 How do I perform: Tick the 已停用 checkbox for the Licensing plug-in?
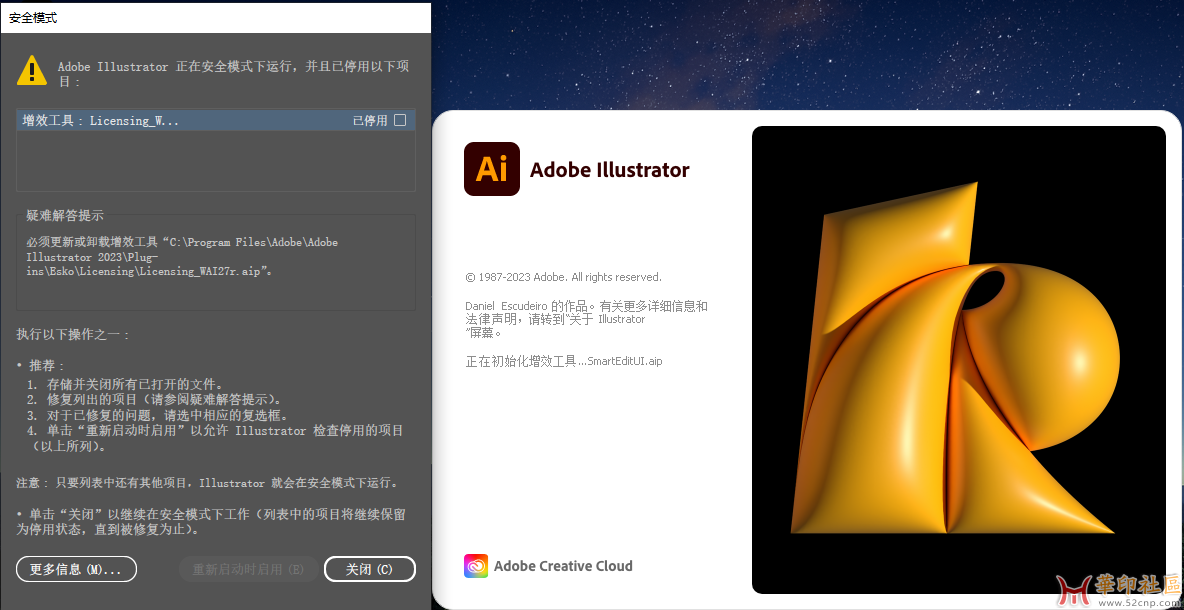400,120
